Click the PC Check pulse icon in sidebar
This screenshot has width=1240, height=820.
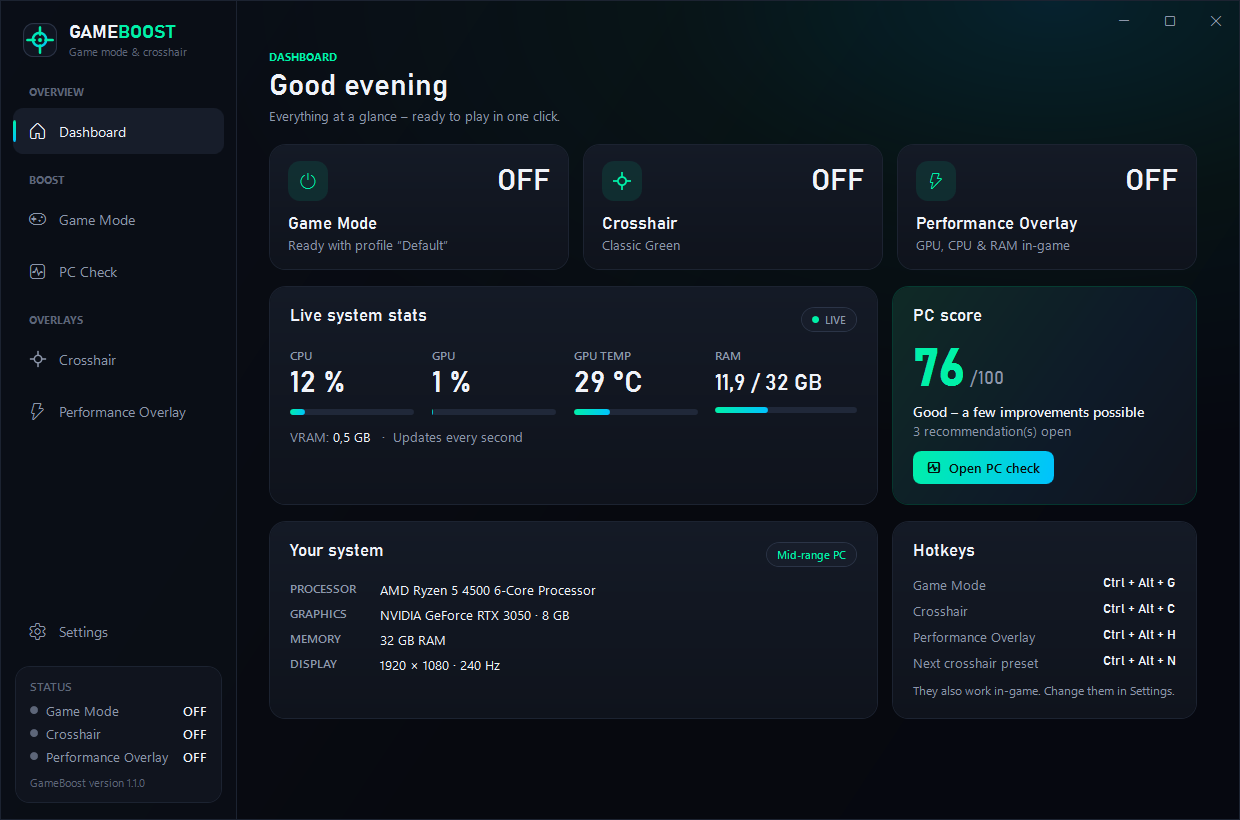[38, 271]
